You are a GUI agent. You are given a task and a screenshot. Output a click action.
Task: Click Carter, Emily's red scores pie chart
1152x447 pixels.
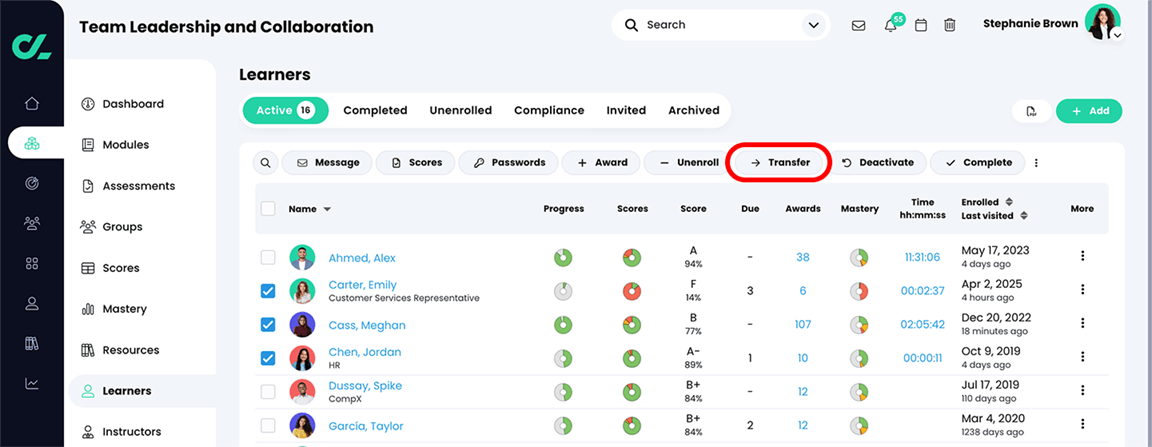pyautogui.click(x=632, y=291)
